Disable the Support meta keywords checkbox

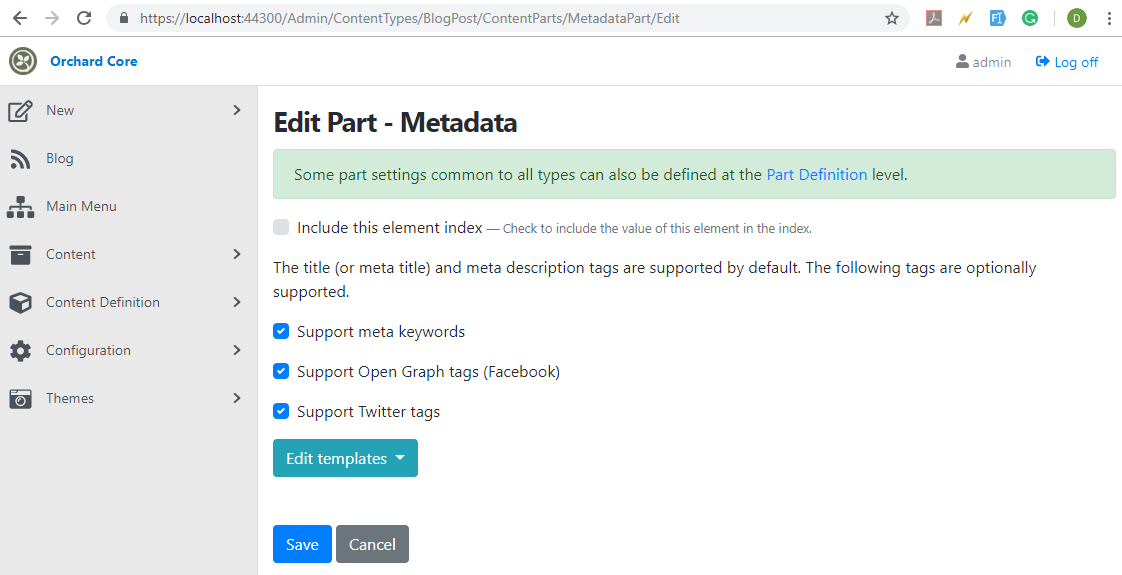pos(281,331)
